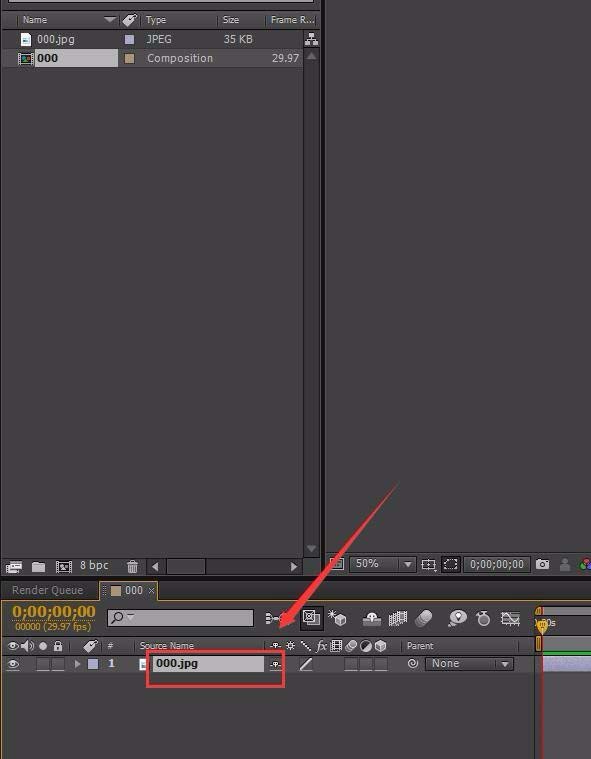Create a new folder in Project panel

38,566
